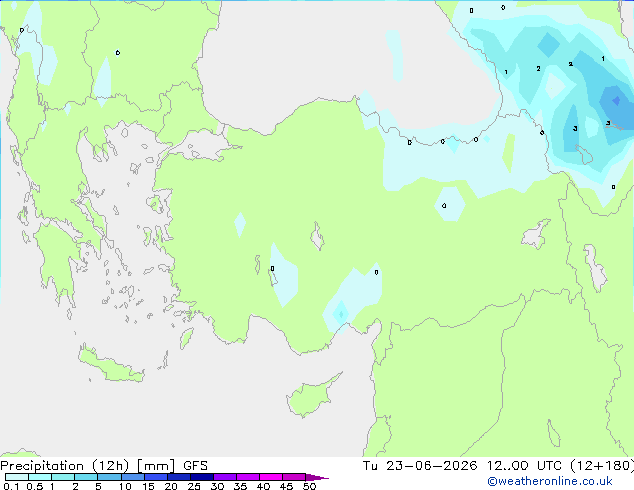This screenshot has width=634, height=490.
Task: Pick the 40–45 mm magenta legend swatch
Action: pos(271,477)
